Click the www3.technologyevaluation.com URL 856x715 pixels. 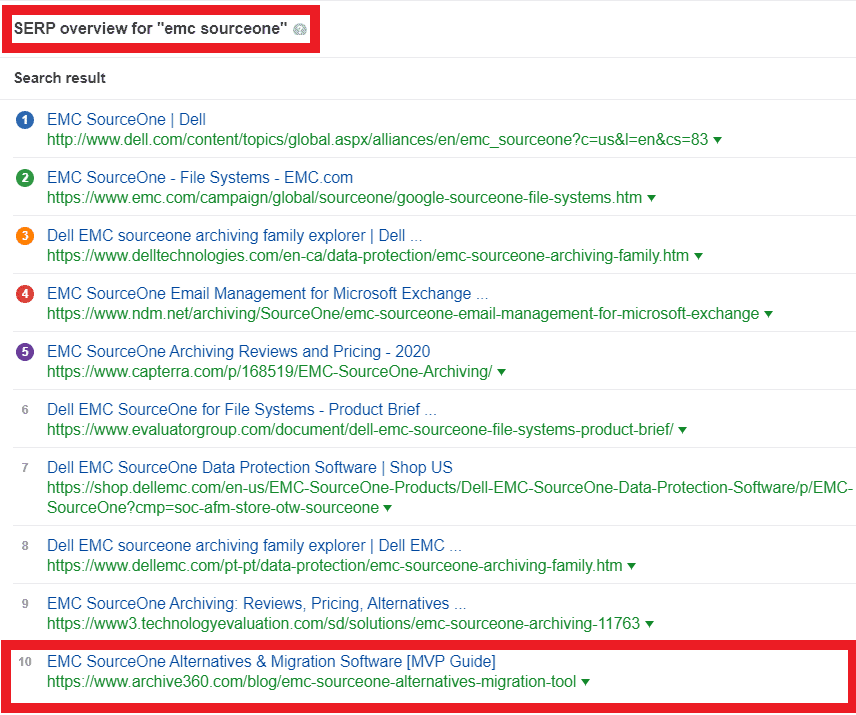343,623
